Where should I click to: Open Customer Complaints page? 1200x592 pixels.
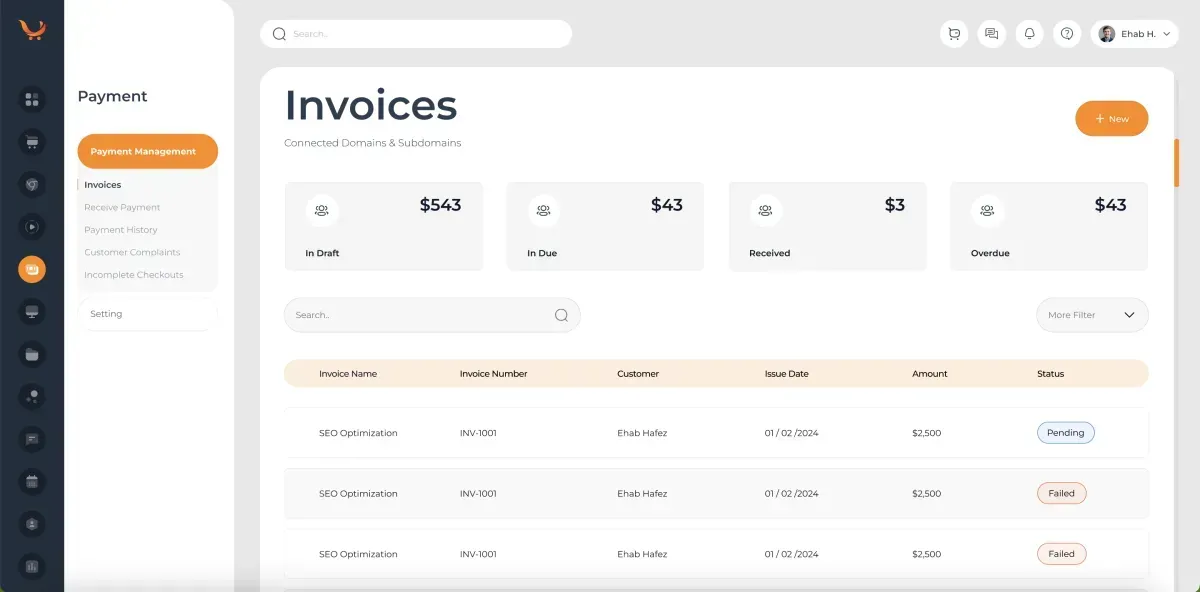[132, 252]
